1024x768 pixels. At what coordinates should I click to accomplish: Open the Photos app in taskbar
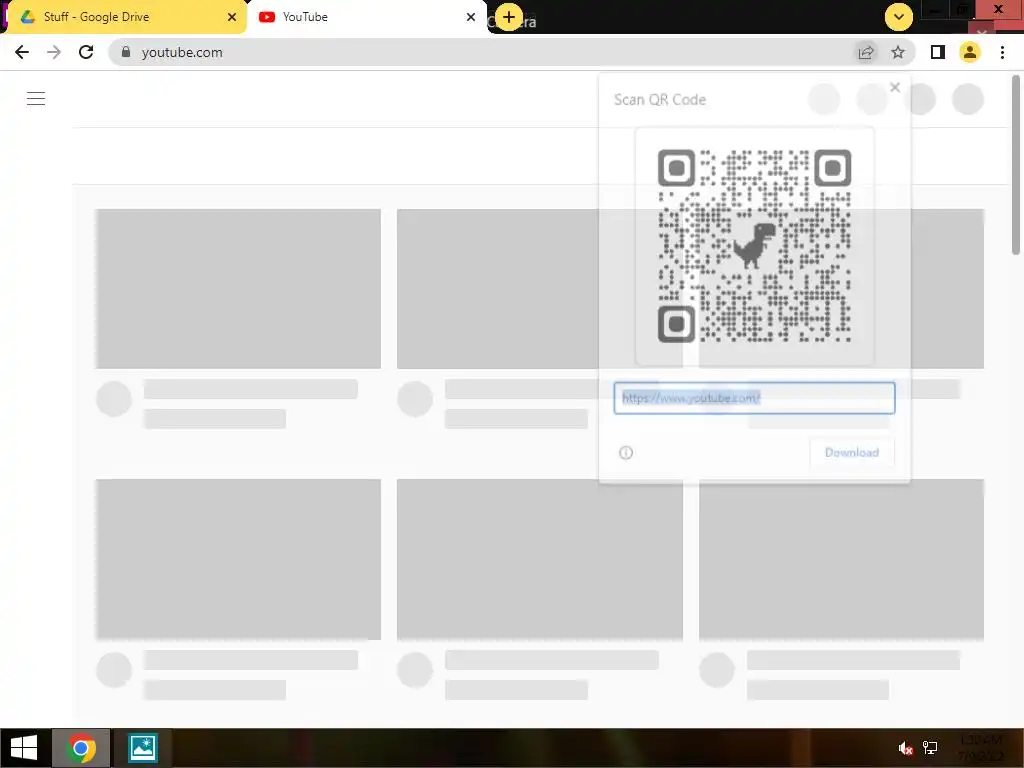pyautogui.click(x=142, y=748)
